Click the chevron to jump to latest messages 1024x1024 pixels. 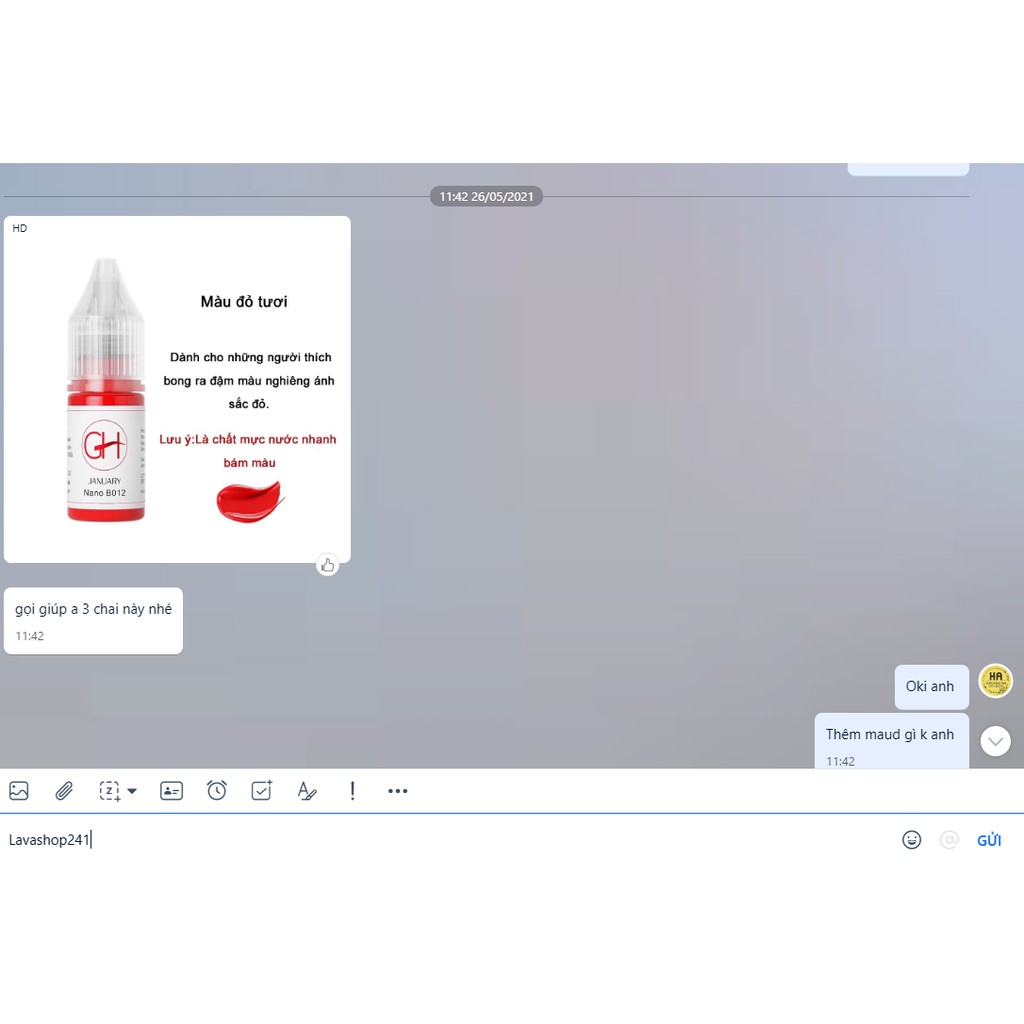tap(995, 741)
